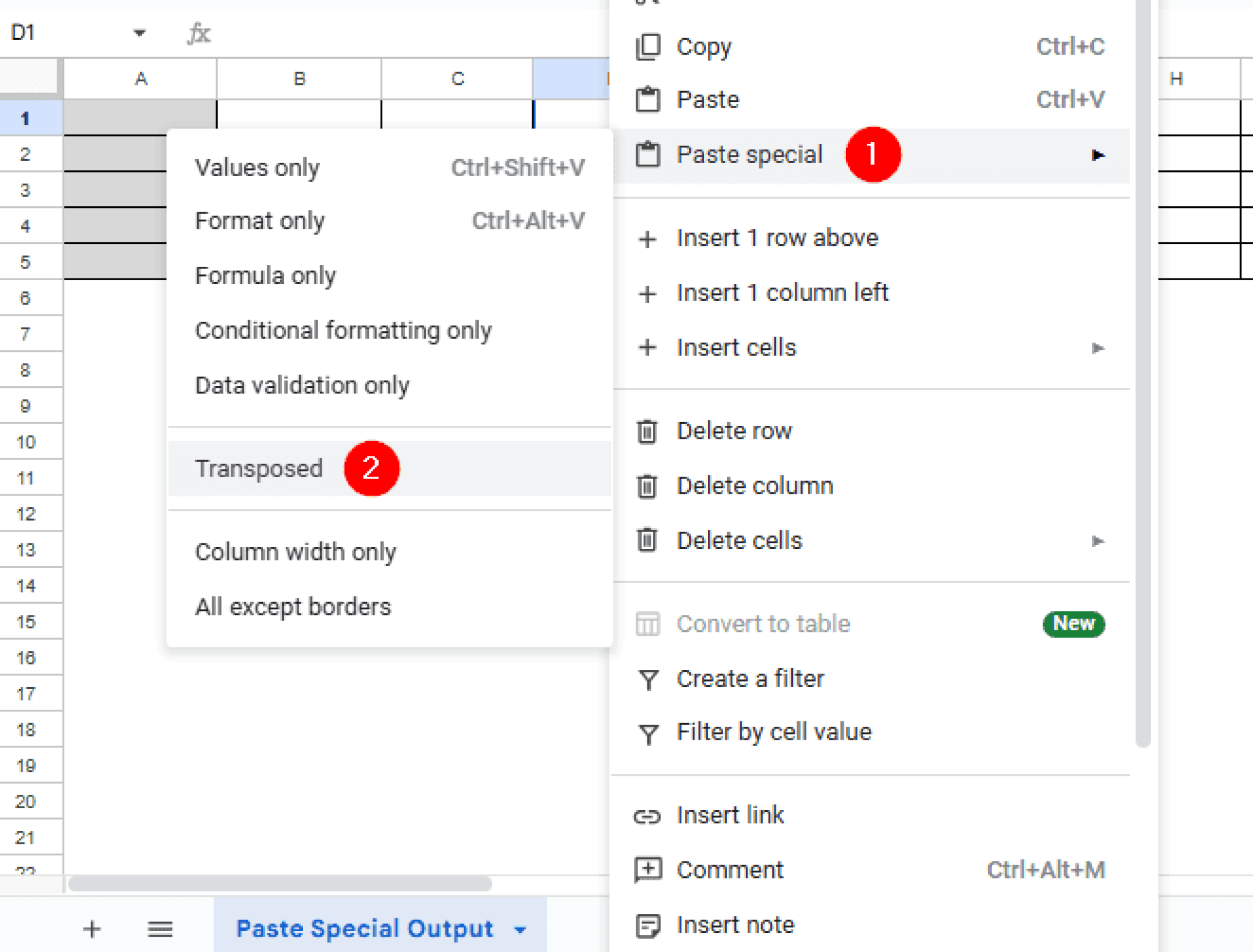The width and height of the screenshot is (1253, 952).
Task: Click the plus icon to add a sheet
Action: (92, 929)
